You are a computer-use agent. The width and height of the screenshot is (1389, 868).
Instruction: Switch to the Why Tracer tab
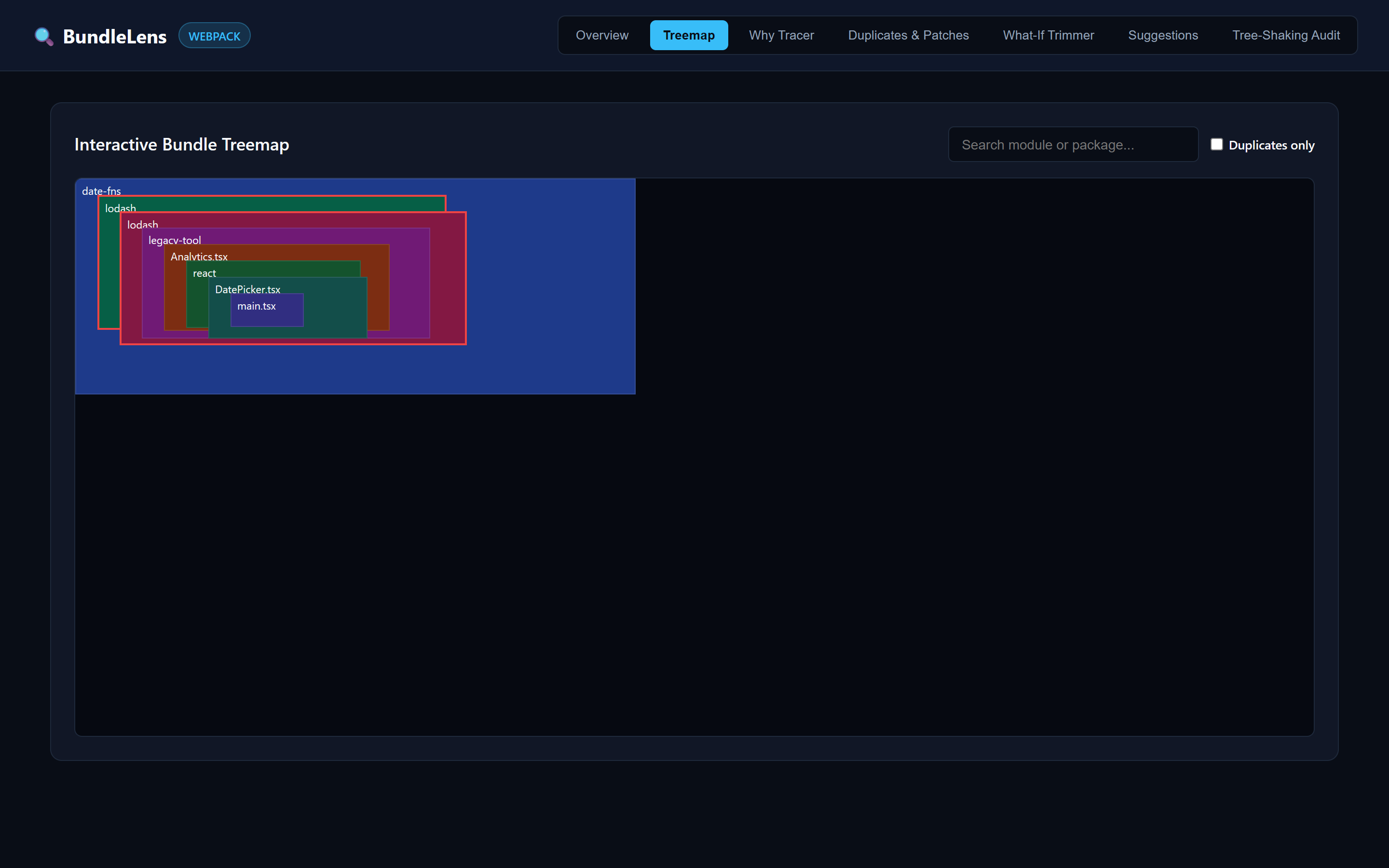781,35
